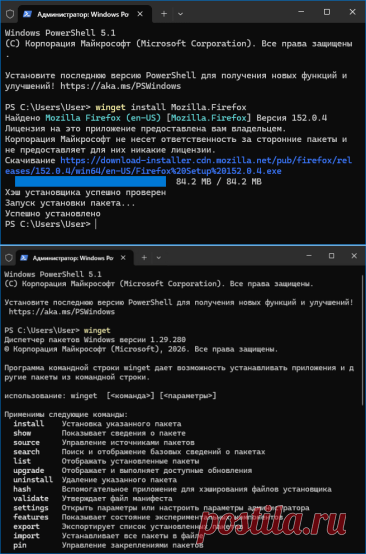
Task: Click PowerShell icon on lower window tab
Action: 24,258
